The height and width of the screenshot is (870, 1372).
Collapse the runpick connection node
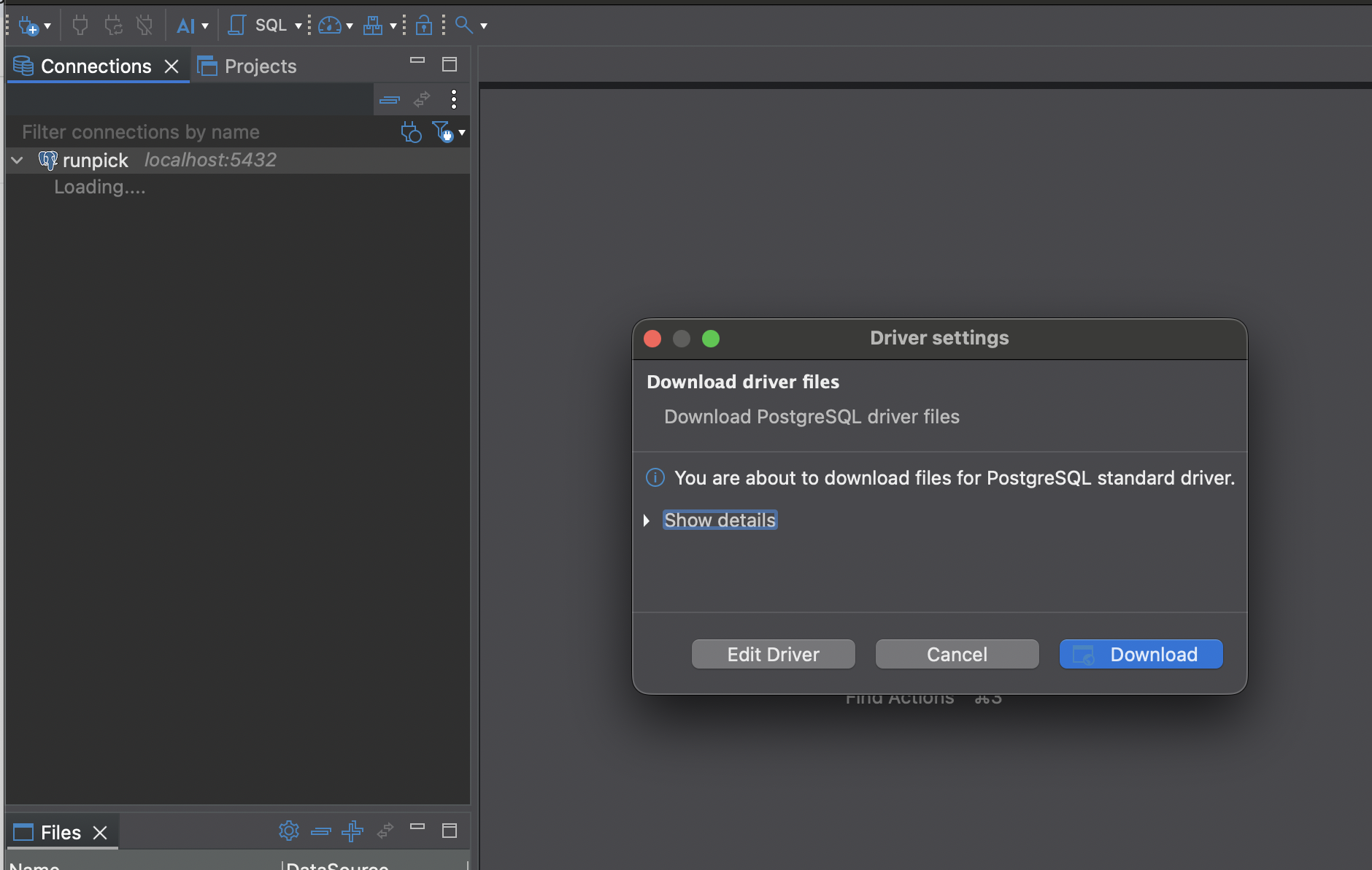pyautogui.click(x=17, y=160)
